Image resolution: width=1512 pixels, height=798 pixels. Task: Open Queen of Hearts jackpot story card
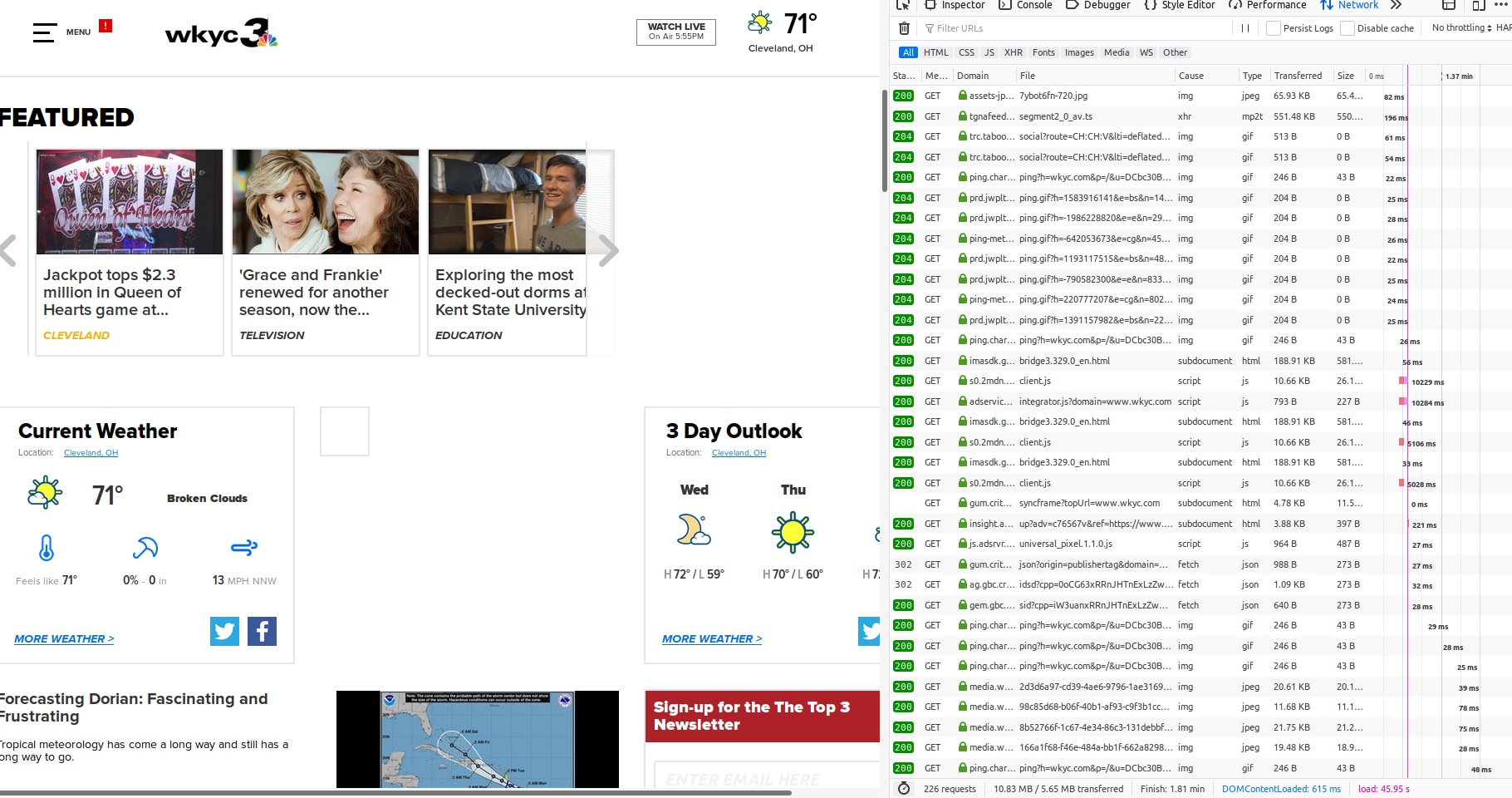(130, 253)
